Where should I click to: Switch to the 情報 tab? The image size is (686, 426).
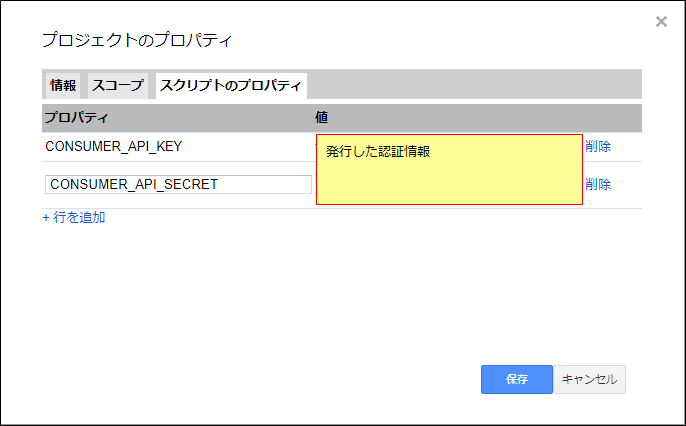coord(63,86)
